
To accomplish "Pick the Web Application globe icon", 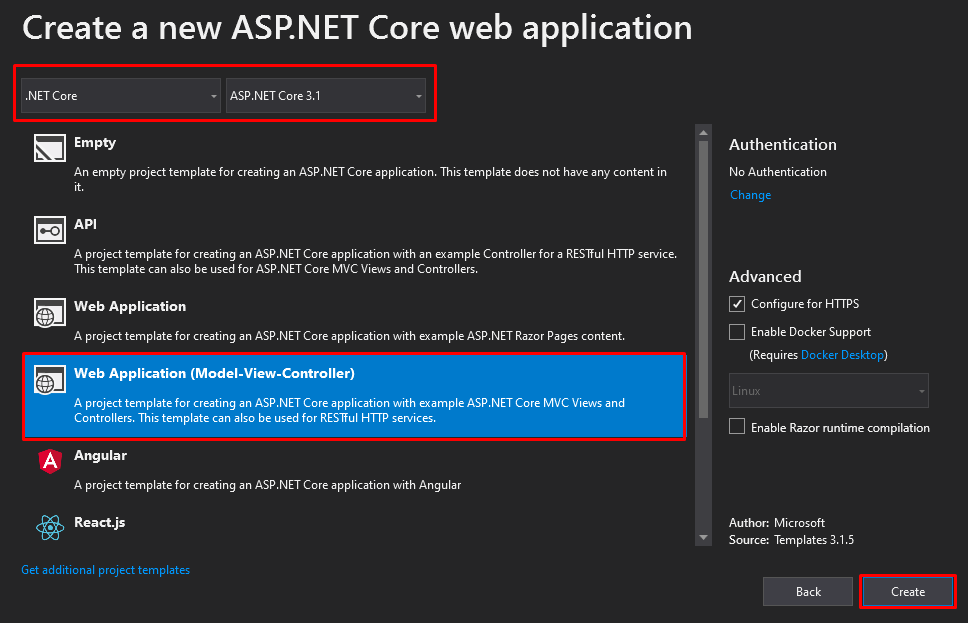I will coord(50,312).
